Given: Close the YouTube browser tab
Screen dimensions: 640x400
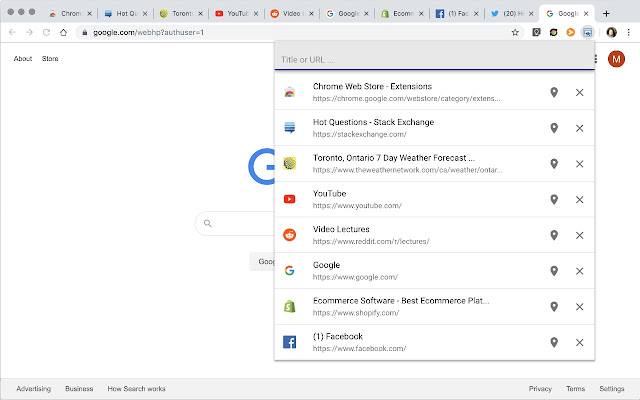Looking at the screenshot, I should [x=256, y=13].
